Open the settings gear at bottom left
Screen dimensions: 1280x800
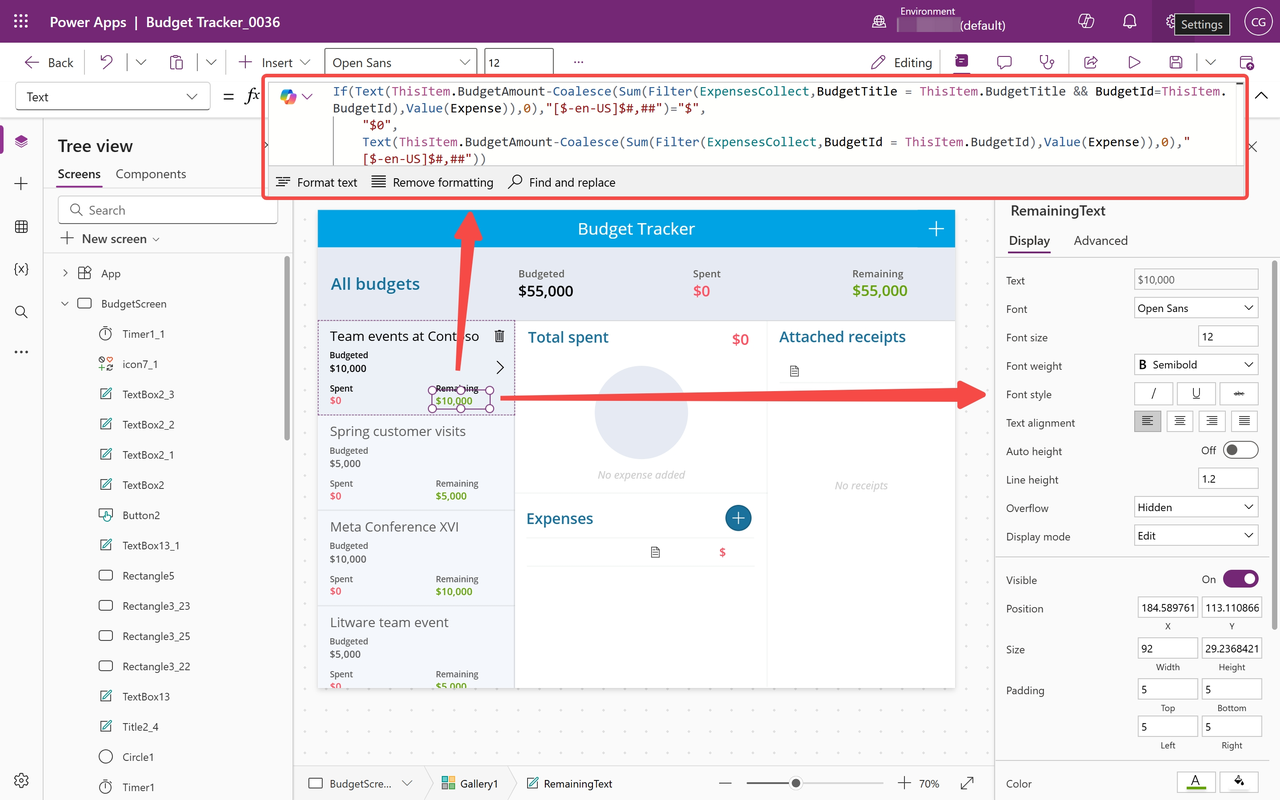[x=21, y=780]
